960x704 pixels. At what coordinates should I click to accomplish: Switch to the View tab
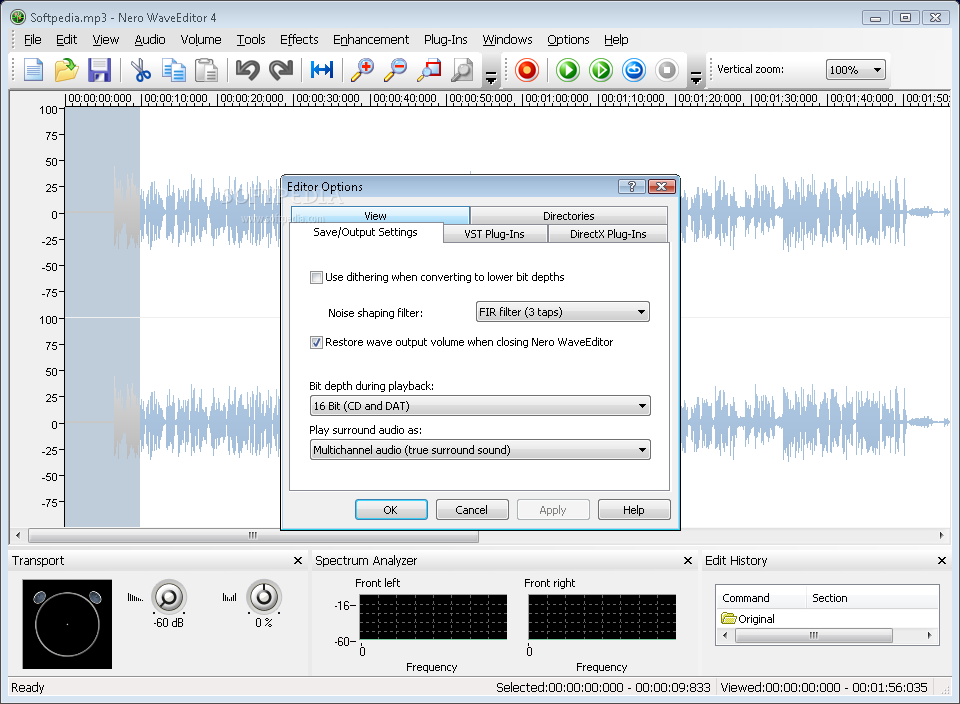point(380,215)
